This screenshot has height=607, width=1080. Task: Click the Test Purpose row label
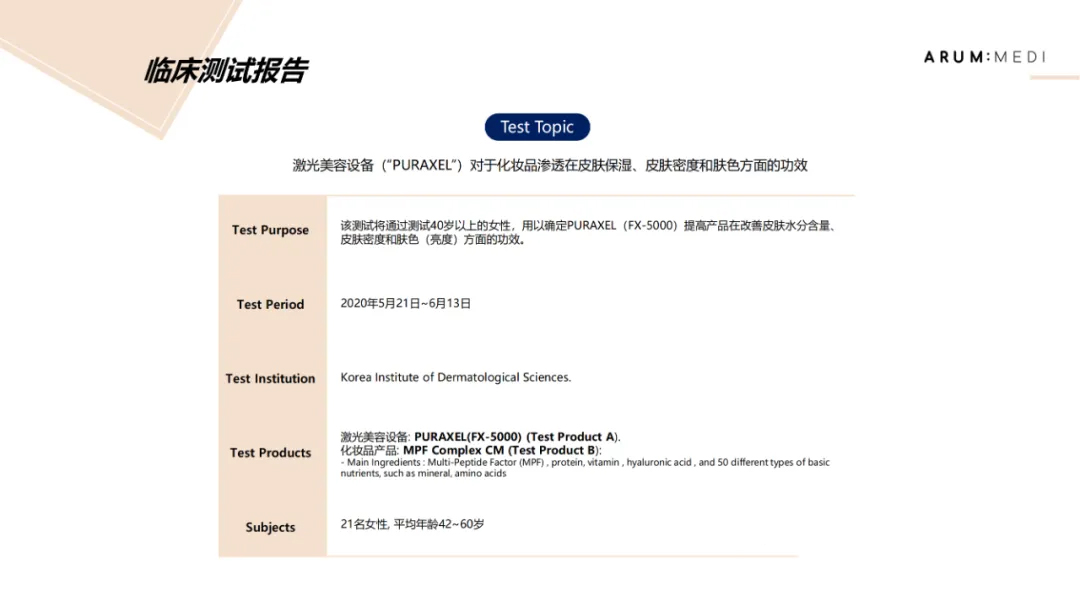point(270,230)
